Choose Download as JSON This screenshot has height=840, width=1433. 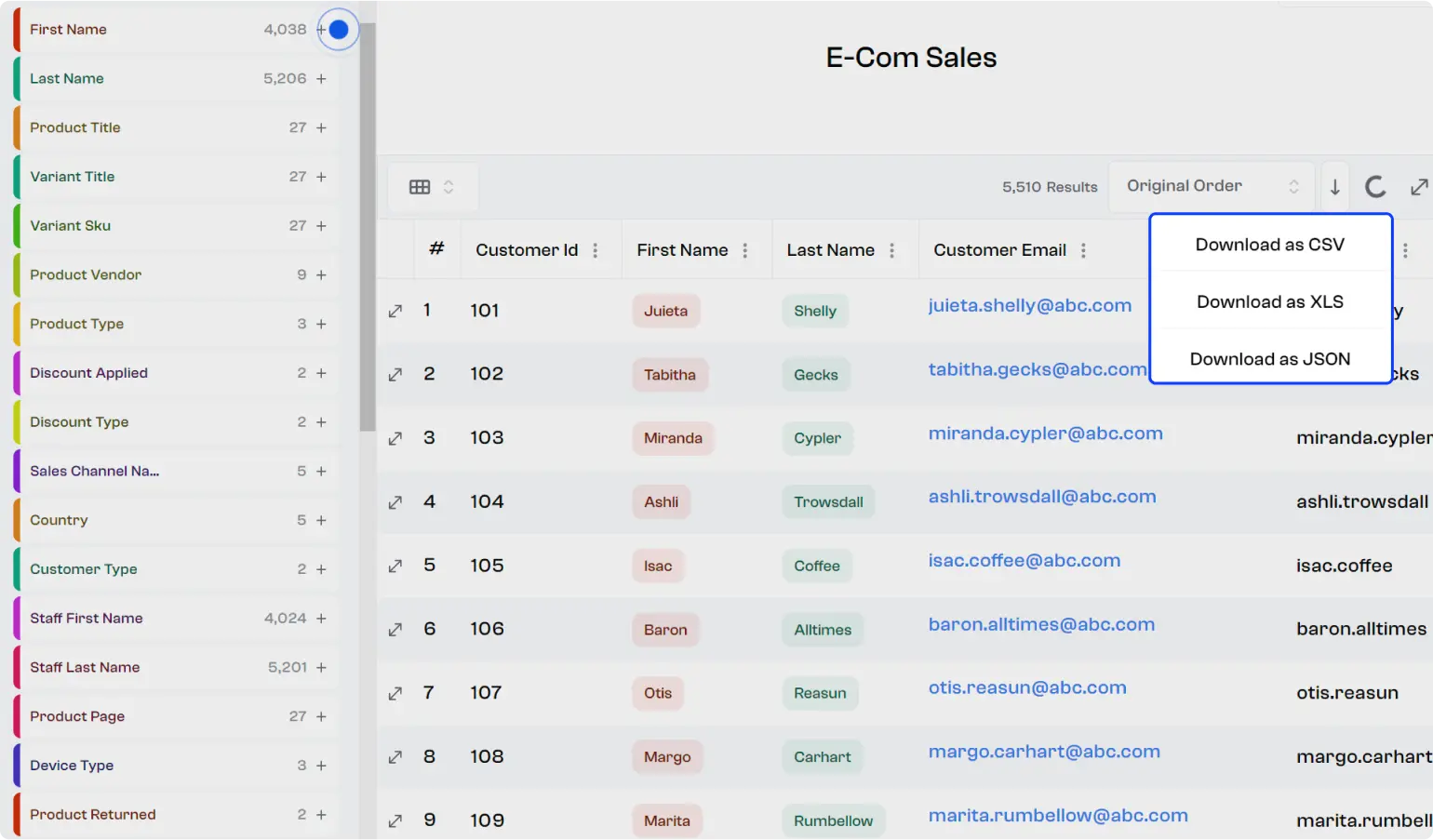point(1270,359)
